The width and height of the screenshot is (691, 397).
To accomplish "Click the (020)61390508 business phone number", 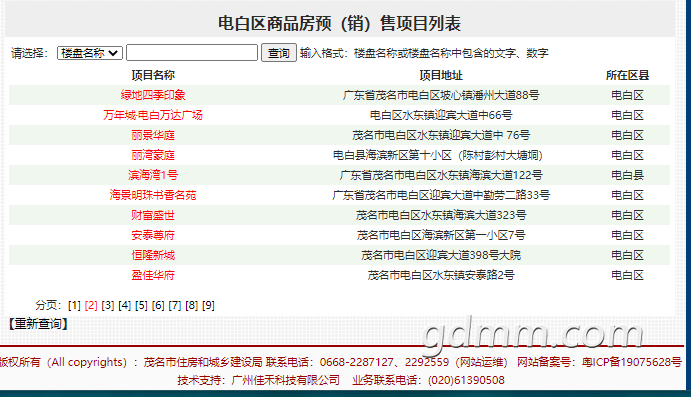I will pos(466,380).
